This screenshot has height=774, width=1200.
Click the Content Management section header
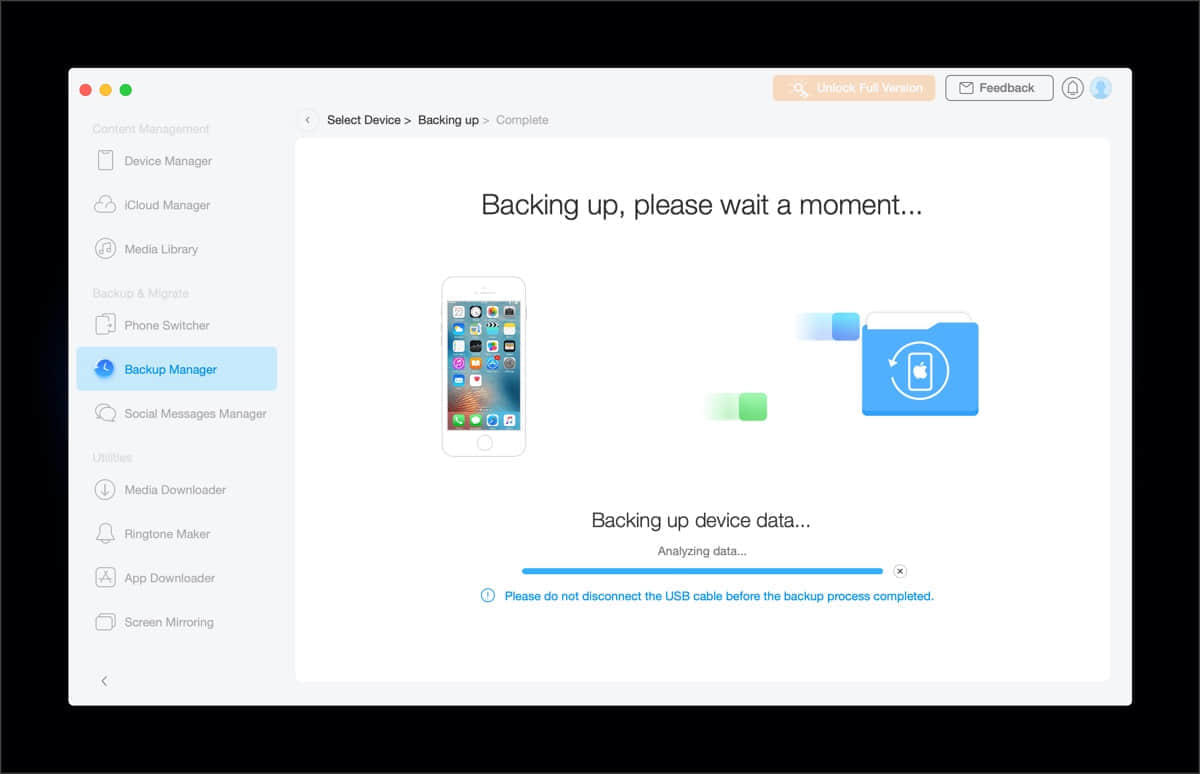[151, 129]
